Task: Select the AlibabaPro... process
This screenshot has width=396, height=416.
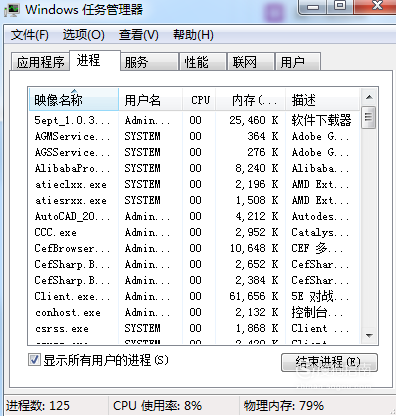Action: (x=194, y=168)
